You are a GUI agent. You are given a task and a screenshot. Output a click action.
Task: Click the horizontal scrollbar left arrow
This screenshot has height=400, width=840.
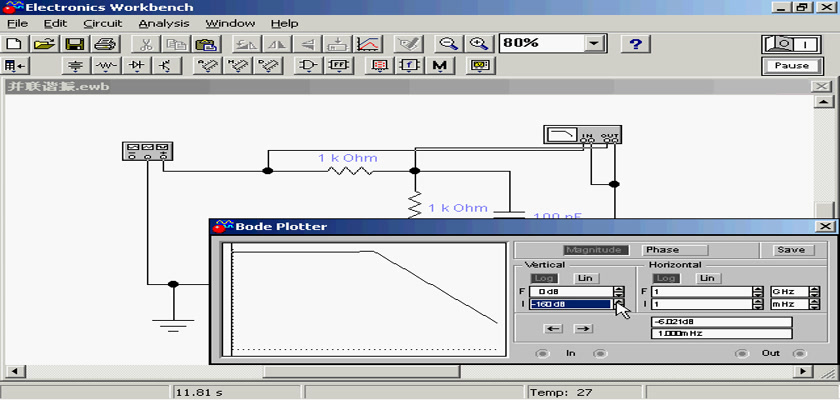point(14,371)
